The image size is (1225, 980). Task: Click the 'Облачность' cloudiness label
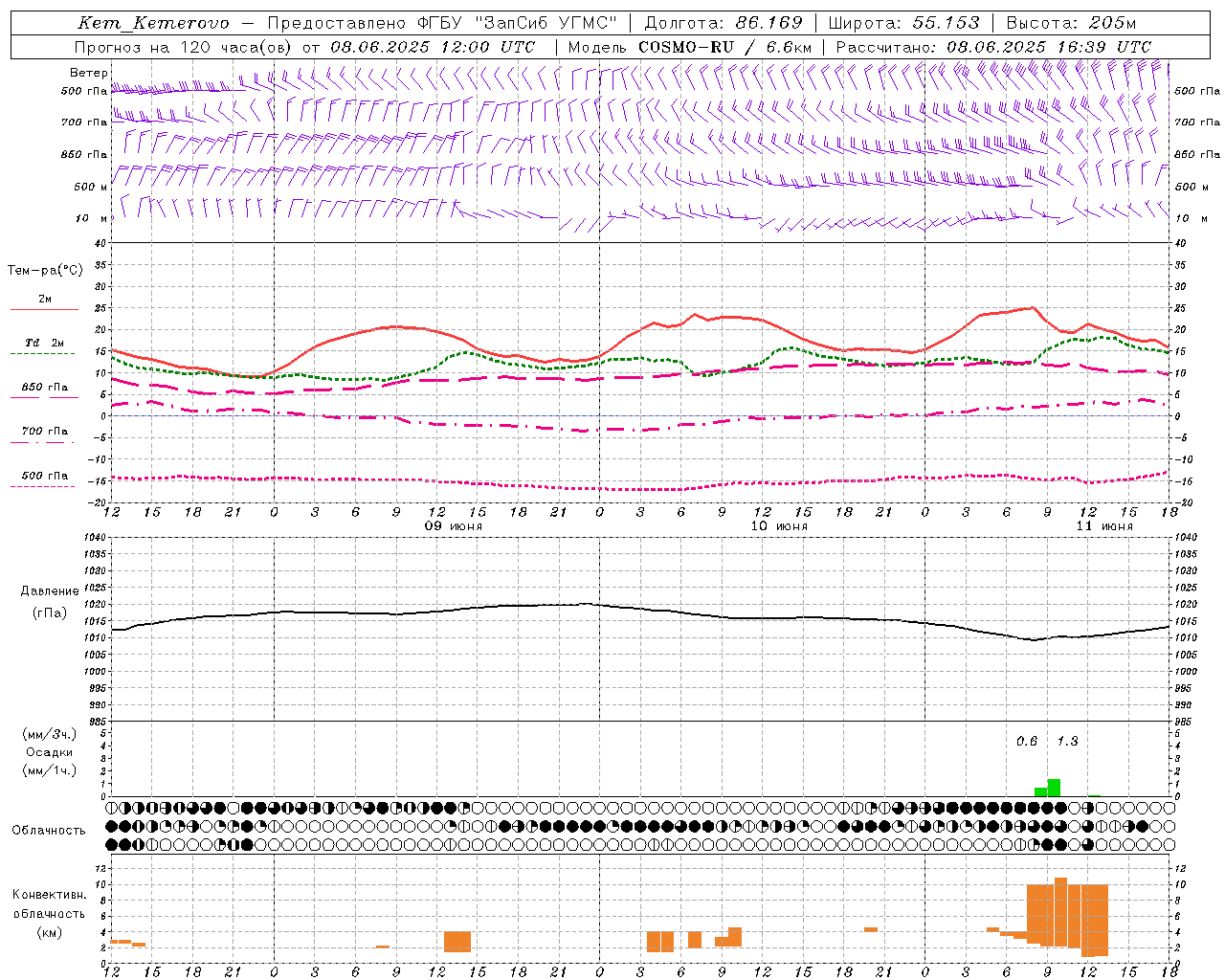(x=49, y=831)
